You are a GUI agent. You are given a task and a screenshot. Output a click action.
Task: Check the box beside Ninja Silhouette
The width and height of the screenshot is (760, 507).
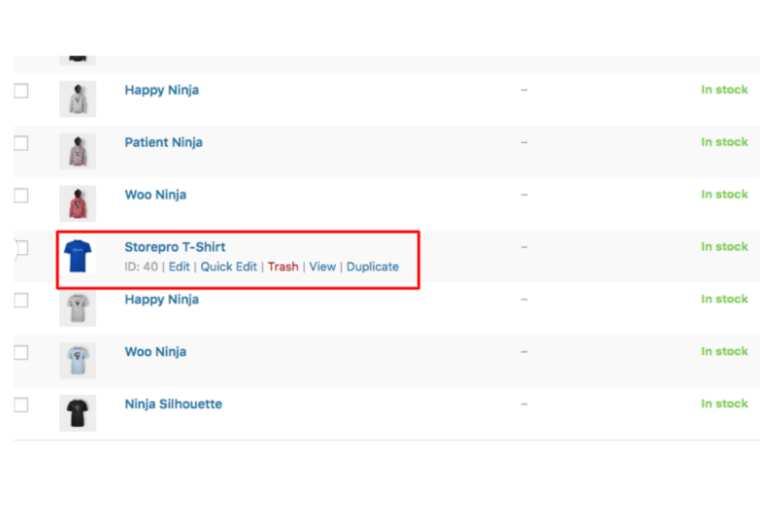[21, 405]
